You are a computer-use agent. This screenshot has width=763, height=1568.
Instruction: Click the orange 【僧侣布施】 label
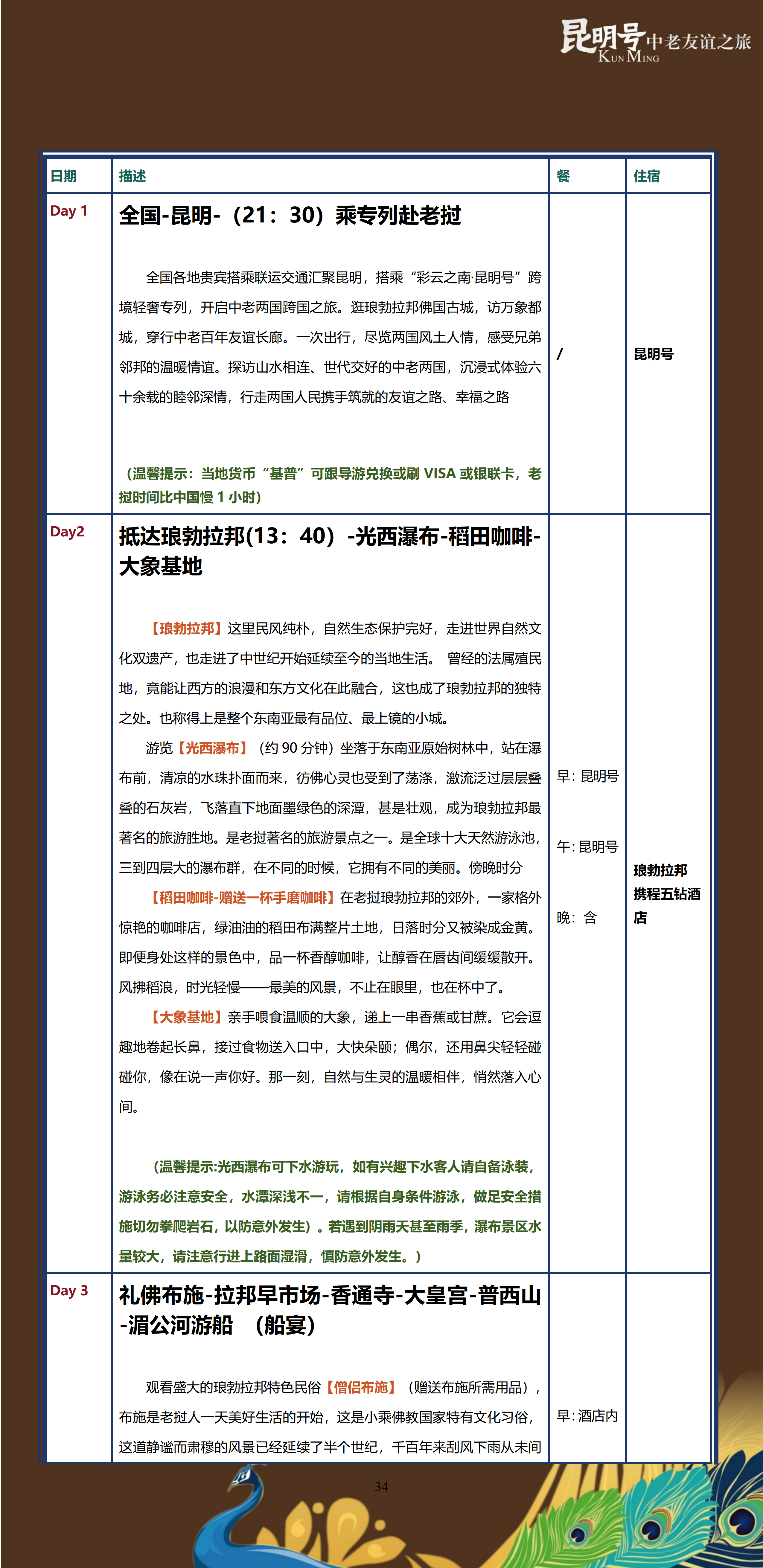click(x=360, y=1387)
